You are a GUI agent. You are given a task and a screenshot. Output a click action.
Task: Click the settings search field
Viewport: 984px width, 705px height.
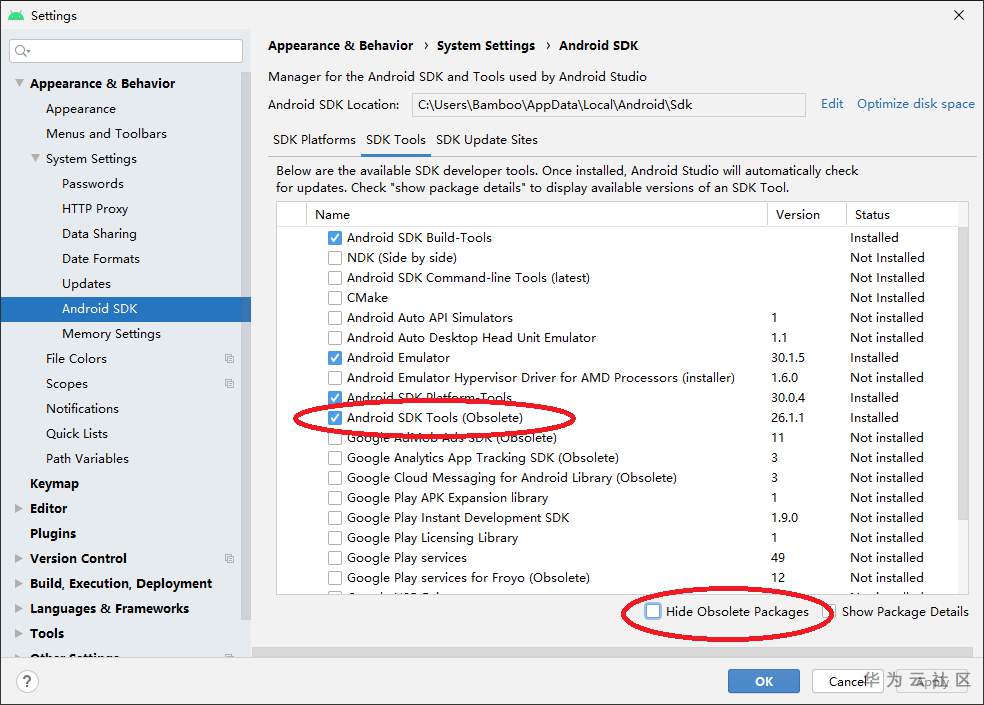click(x=126, y=51)
